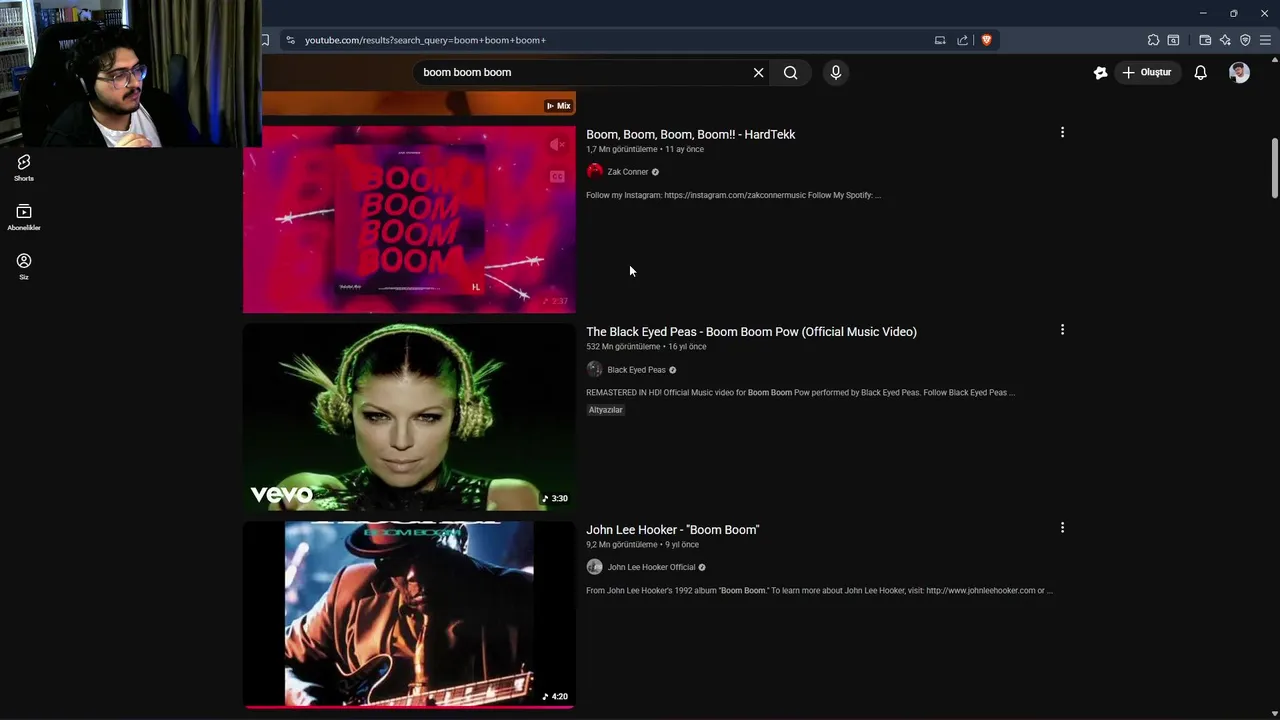
Task: Toggle mute icon on HardTekk preview thumbnail
Action: [x=557, y=146]
